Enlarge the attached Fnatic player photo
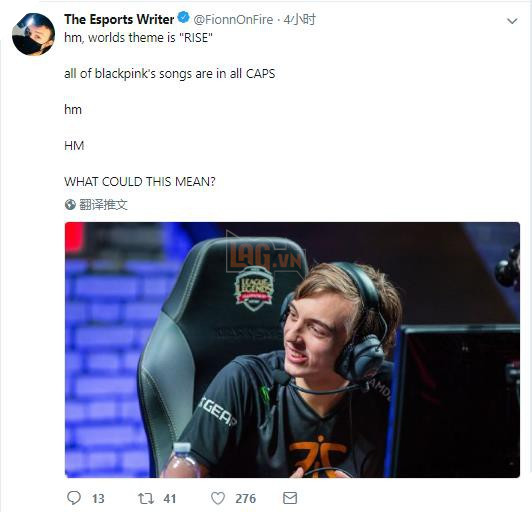 [292, 350]
